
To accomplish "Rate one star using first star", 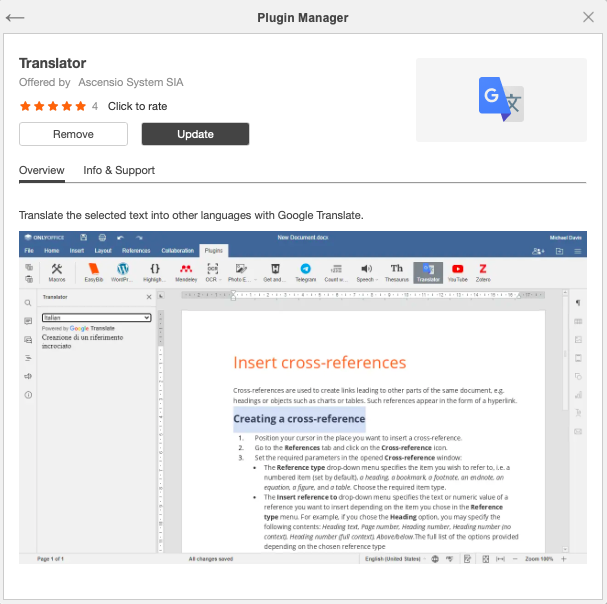I will (25, 106).
